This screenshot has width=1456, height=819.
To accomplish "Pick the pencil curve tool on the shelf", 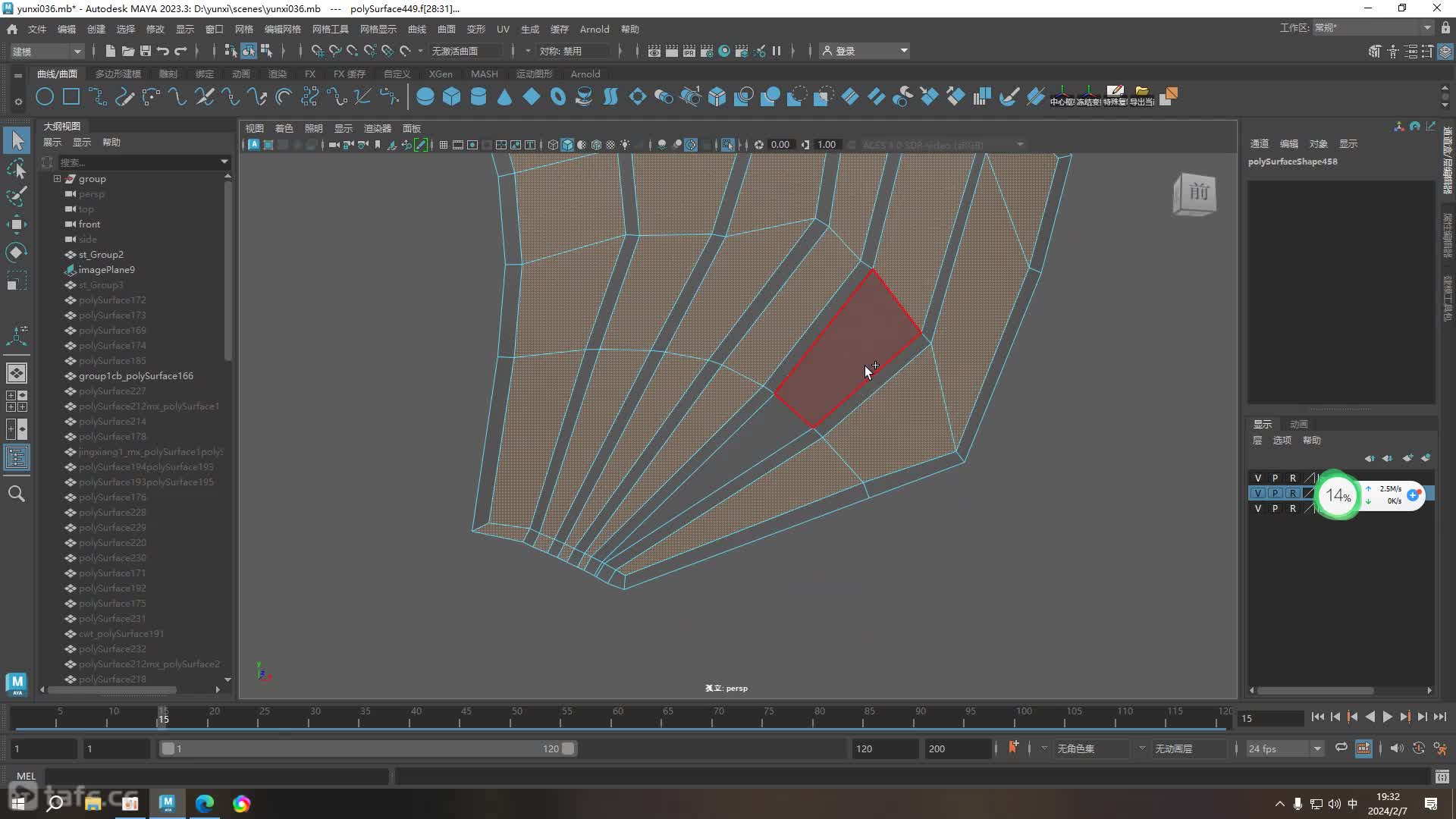I will [x=124, y=97].
